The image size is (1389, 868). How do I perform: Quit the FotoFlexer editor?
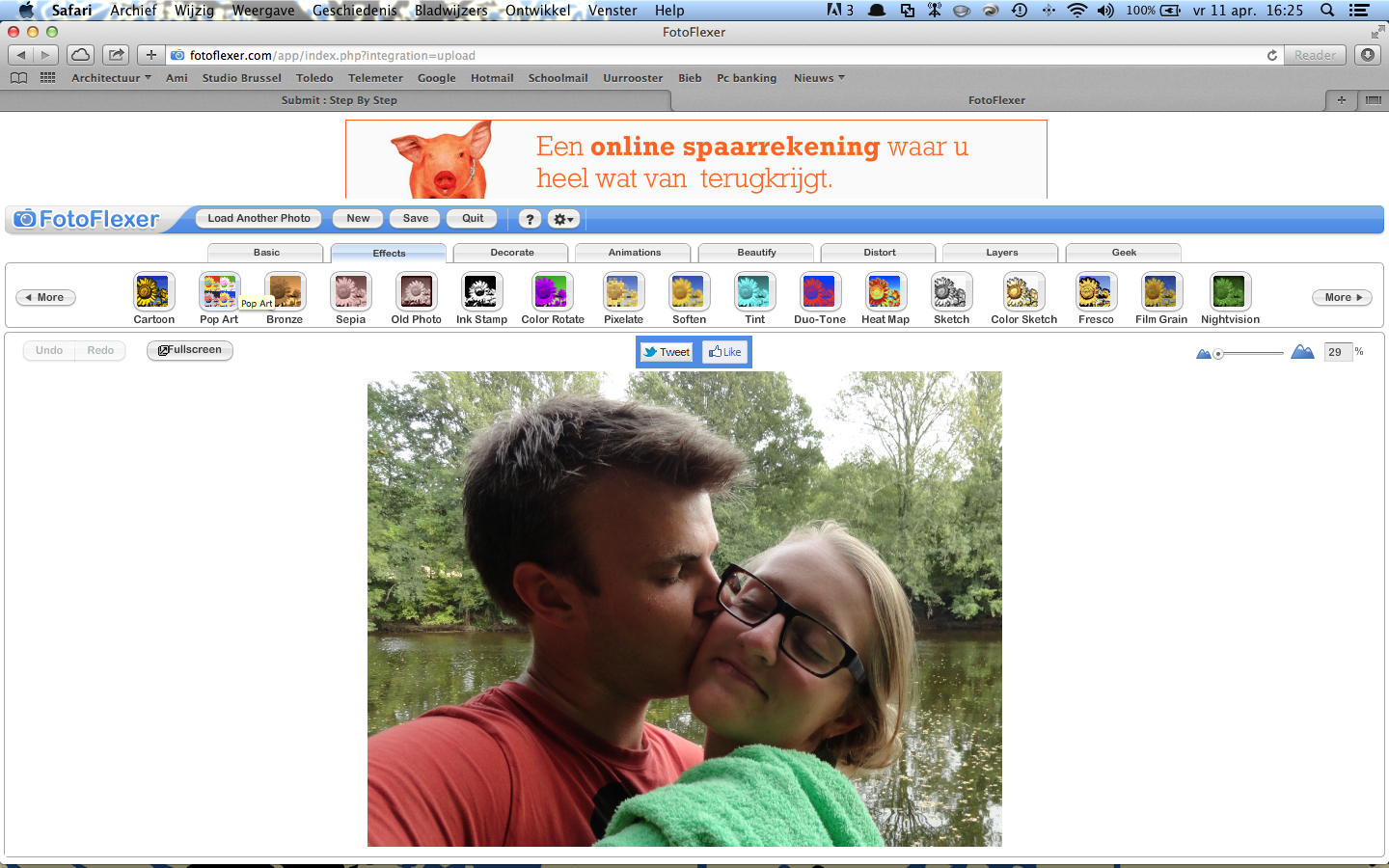coord(473,219)
